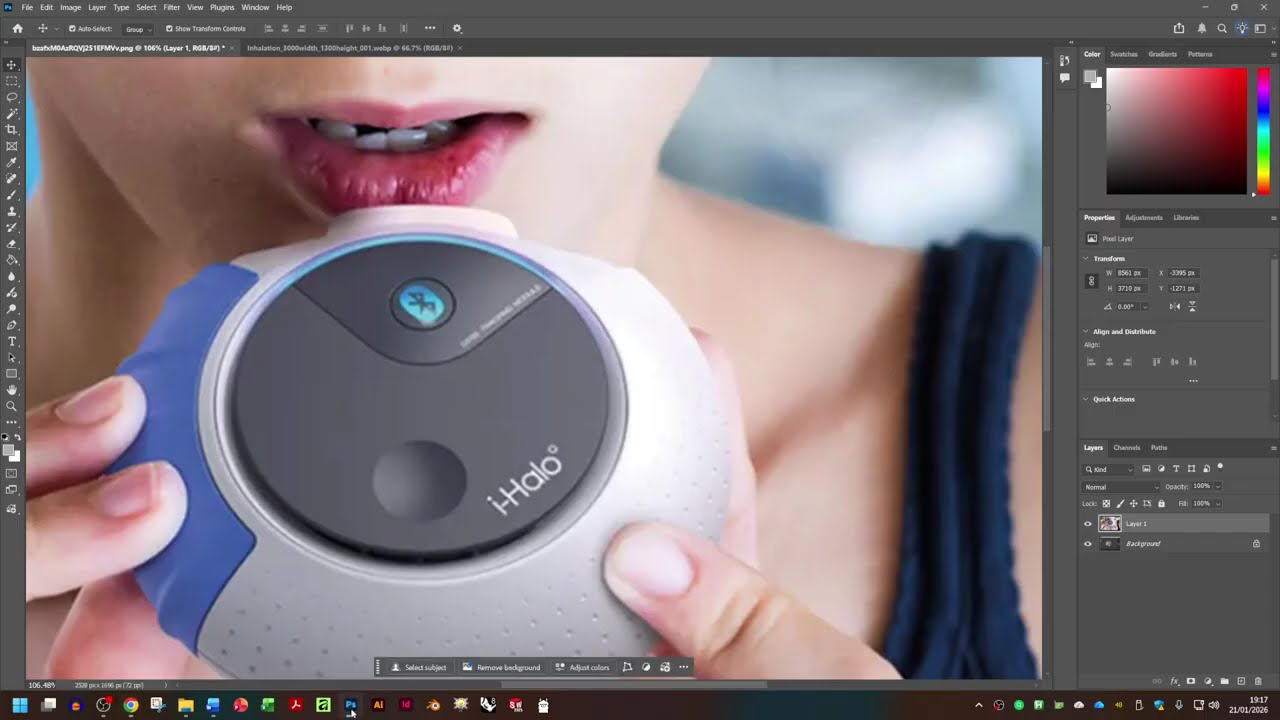Viewport: 1280px width, 720px height.
Task: Toggle the layer filter on/off switch
Action: 1220,467
